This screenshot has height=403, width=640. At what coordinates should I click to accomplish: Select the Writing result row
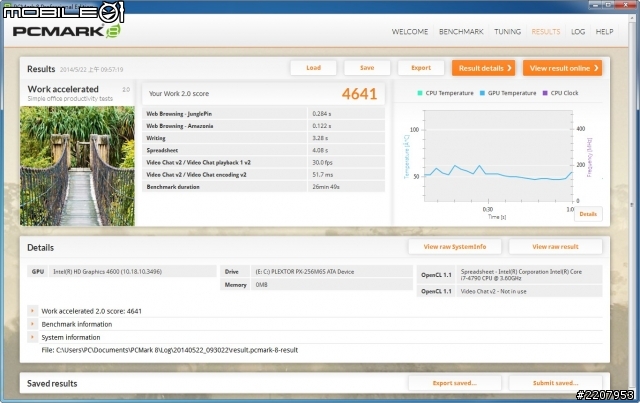(264, 138)
